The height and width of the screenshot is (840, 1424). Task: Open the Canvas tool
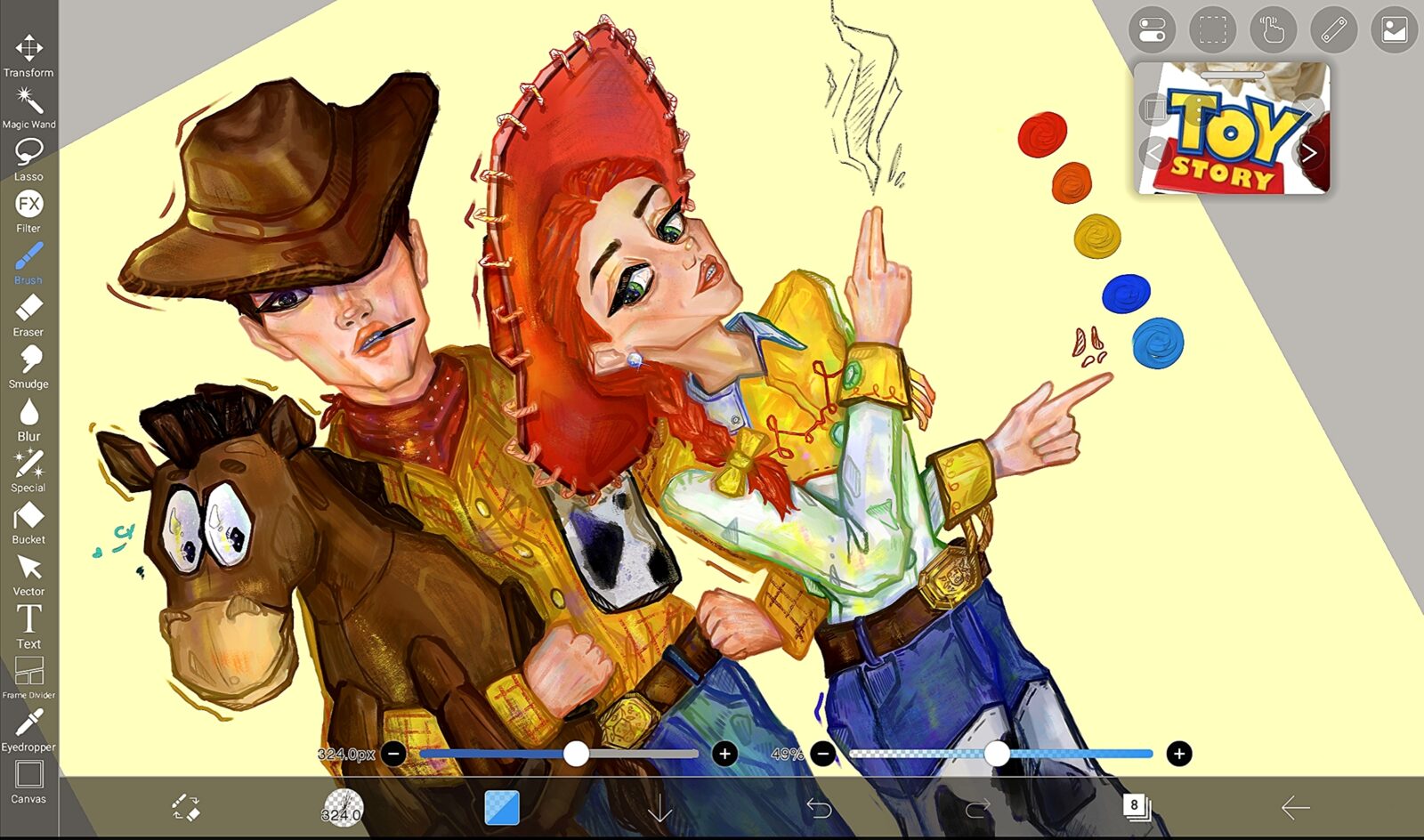click(28, 782)
